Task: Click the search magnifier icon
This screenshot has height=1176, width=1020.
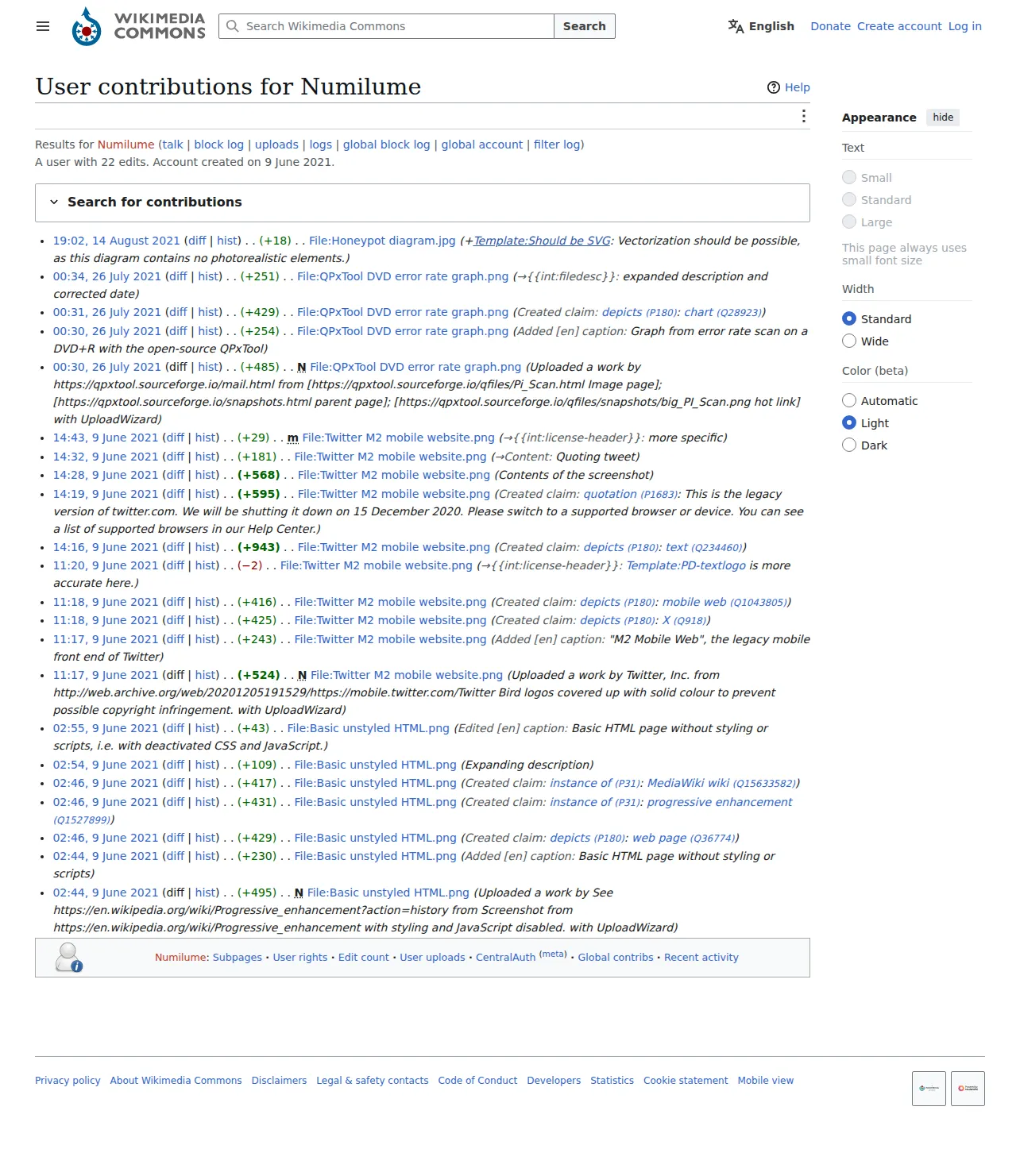Action: [x=232, y=26]
